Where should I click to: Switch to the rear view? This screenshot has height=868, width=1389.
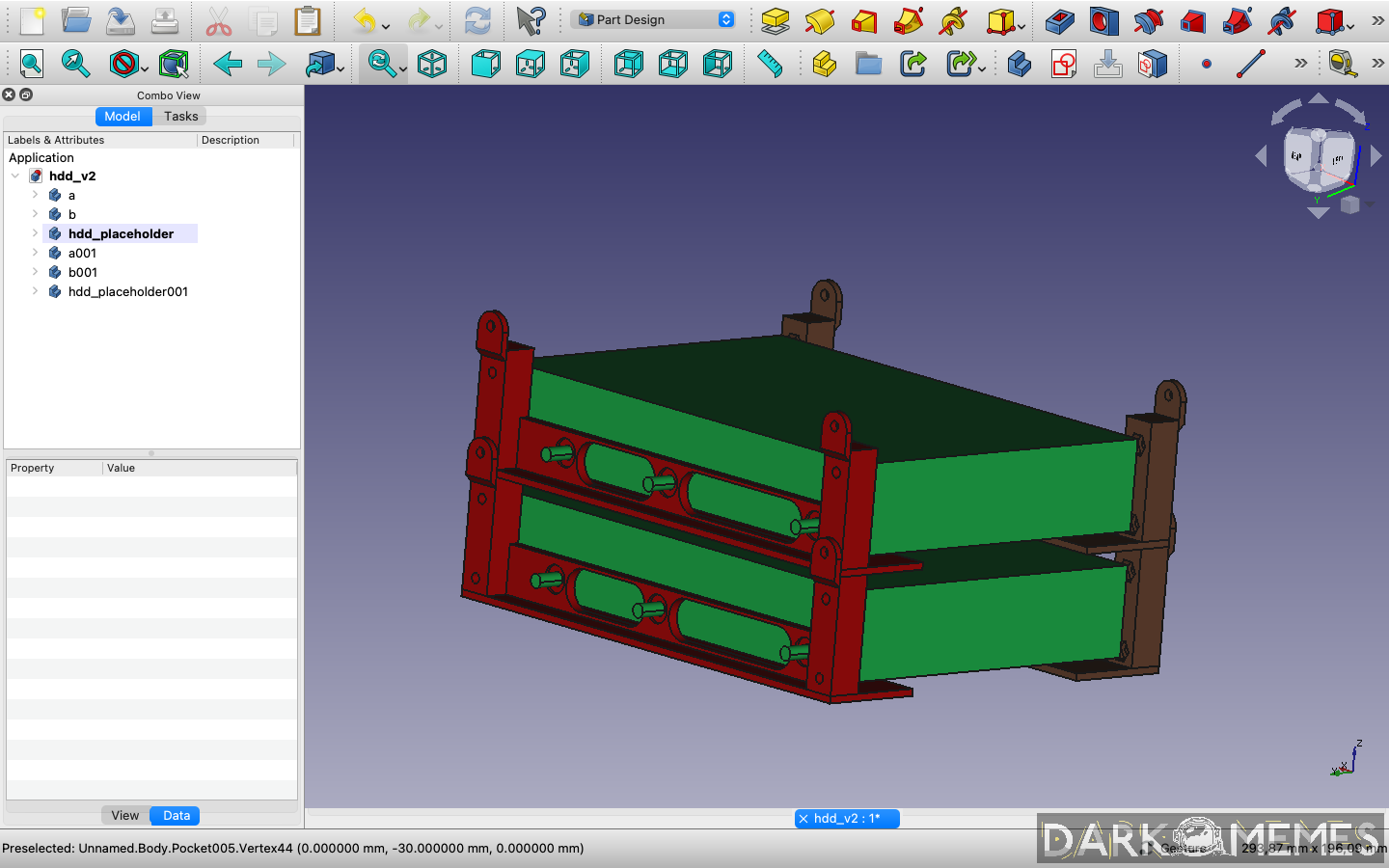(x=629, y=65)
